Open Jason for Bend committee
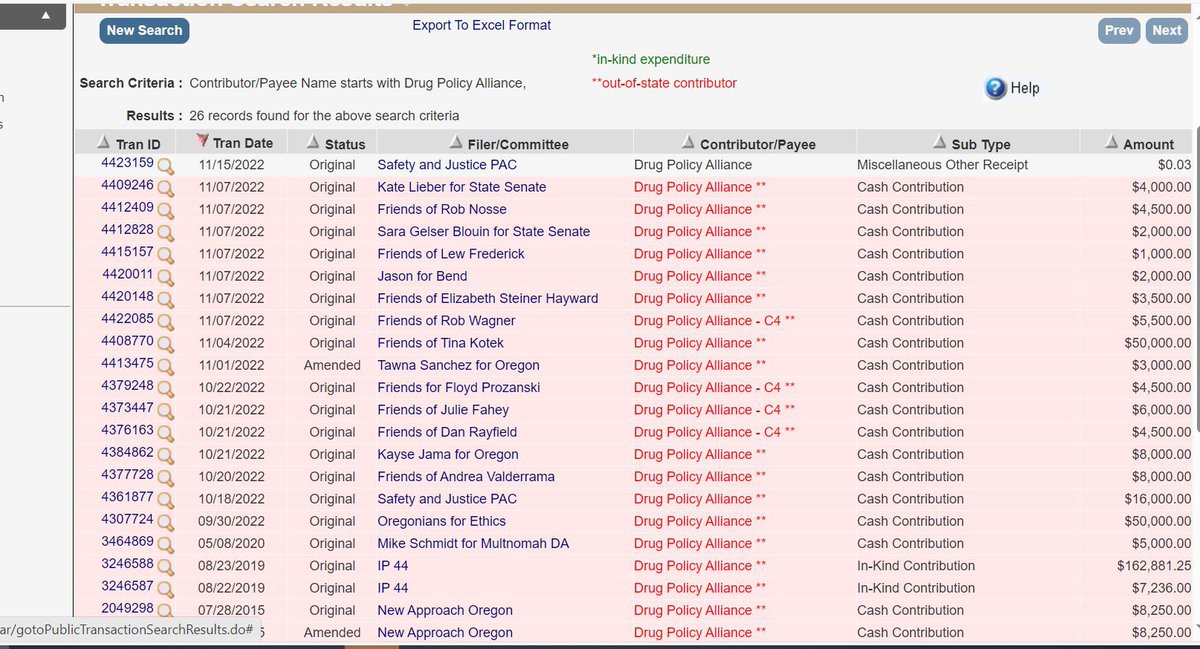The height and width of the screenshot is (649, 1200). tap(422, 276)
